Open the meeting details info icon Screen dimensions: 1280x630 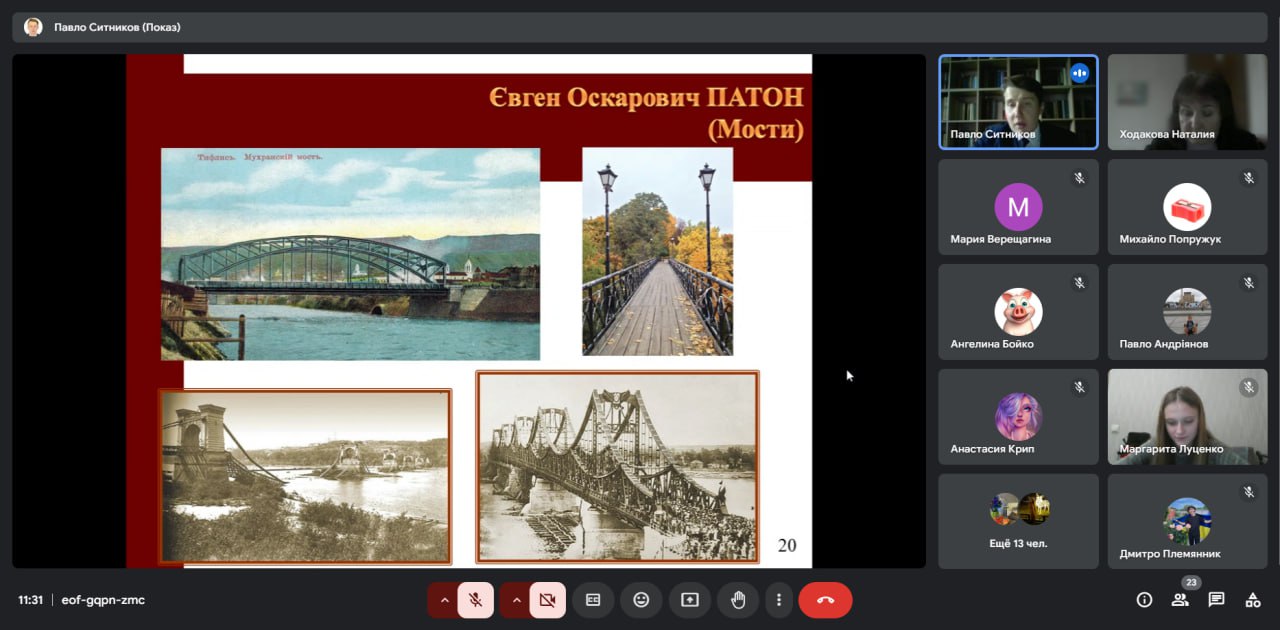[x=1145, y=600]
